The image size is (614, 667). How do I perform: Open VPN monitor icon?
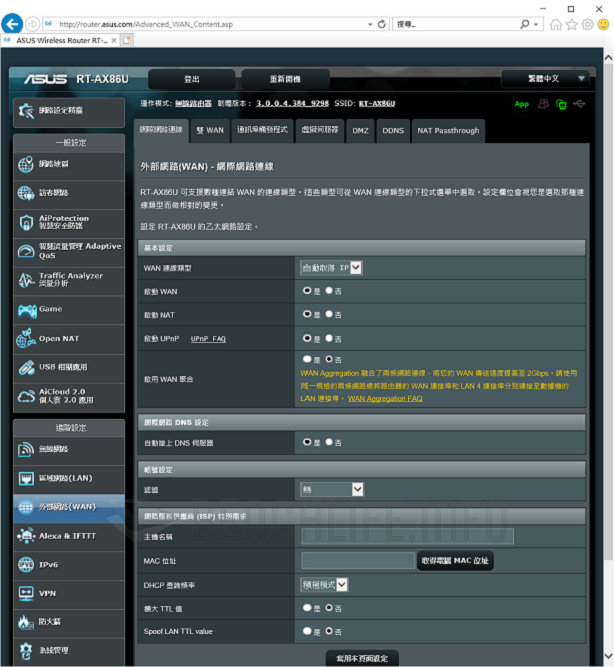coord(26,593)
